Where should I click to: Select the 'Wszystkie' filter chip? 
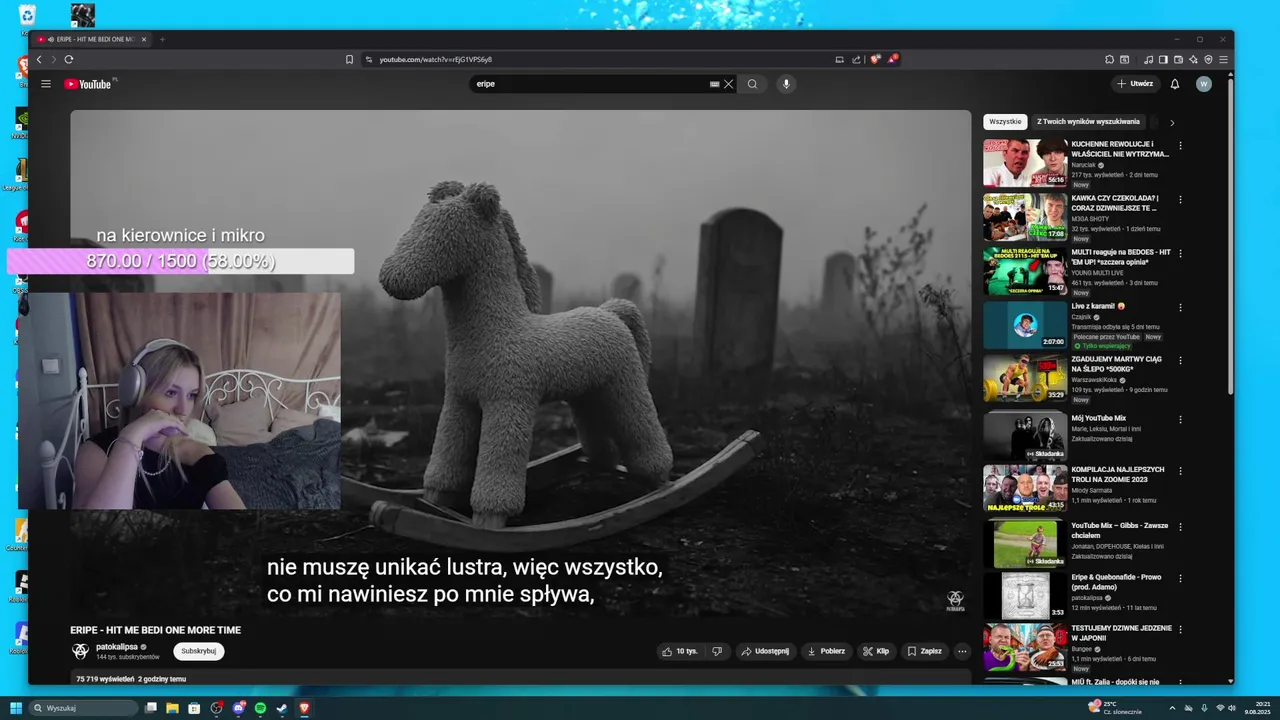coord(1005,122)
